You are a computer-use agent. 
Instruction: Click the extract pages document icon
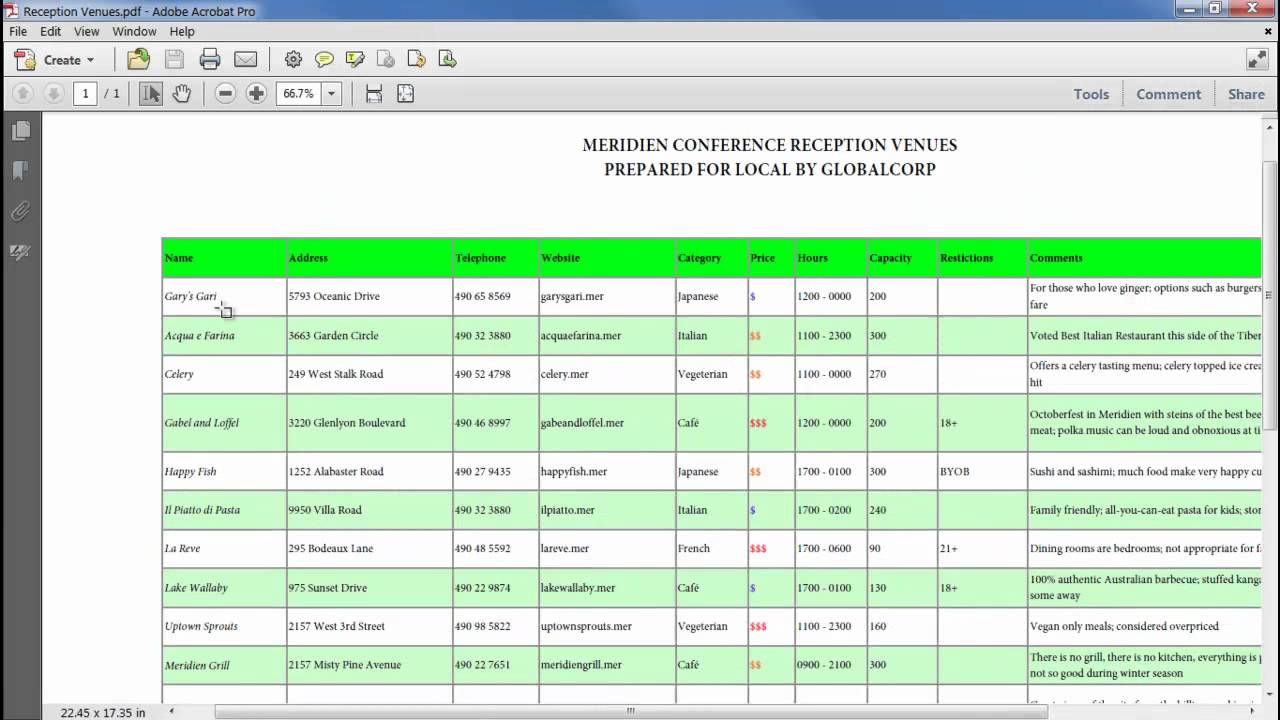click(x=448, y=60)
